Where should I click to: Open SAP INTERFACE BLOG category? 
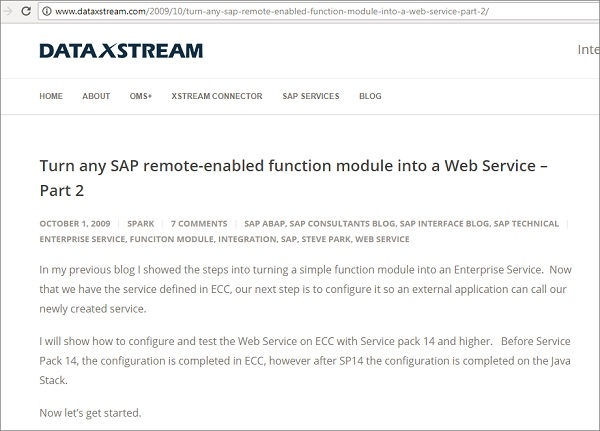tap(444, 224)
